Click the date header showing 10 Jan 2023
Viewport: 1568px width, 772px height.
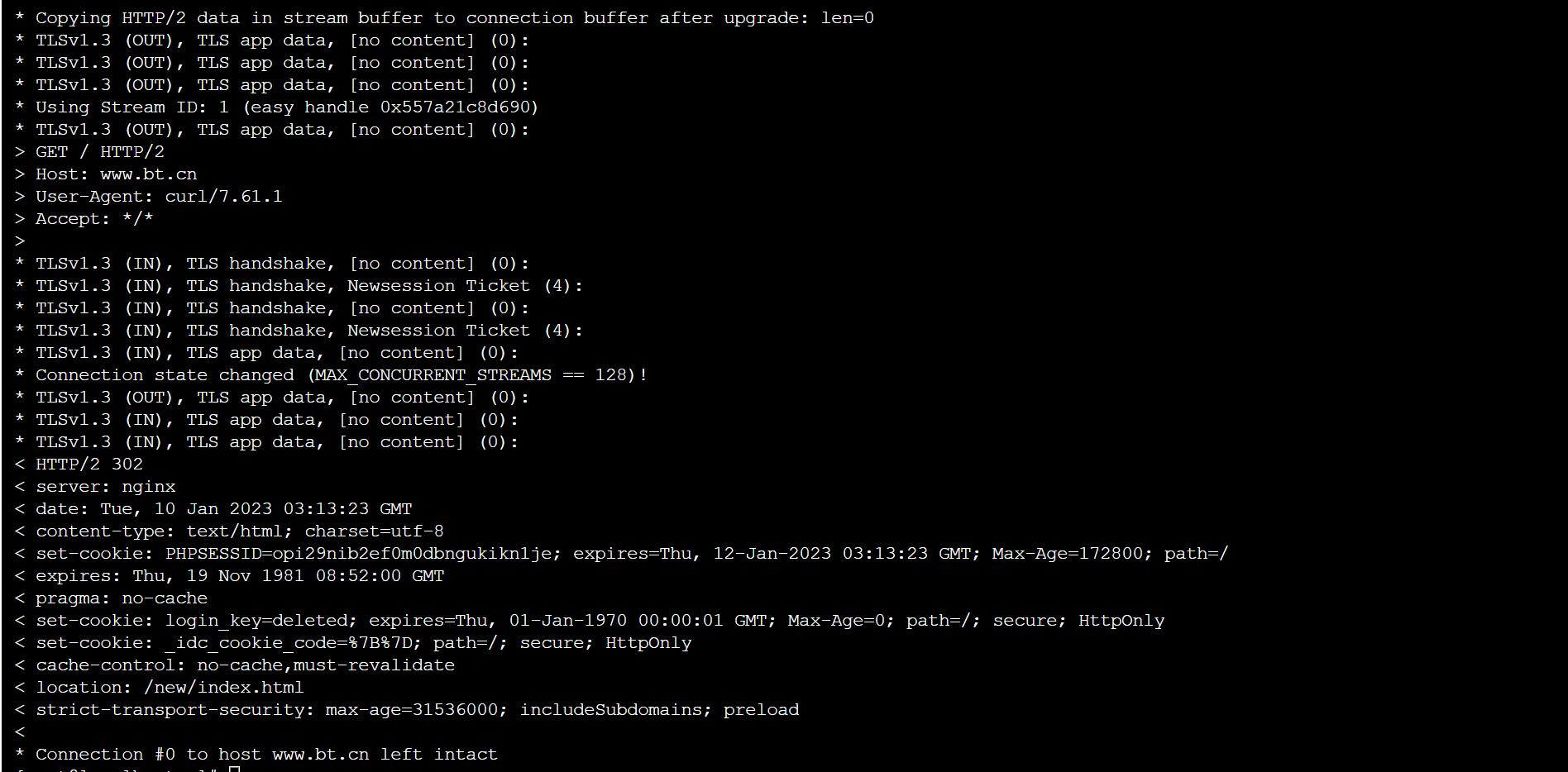click(223, 509)
